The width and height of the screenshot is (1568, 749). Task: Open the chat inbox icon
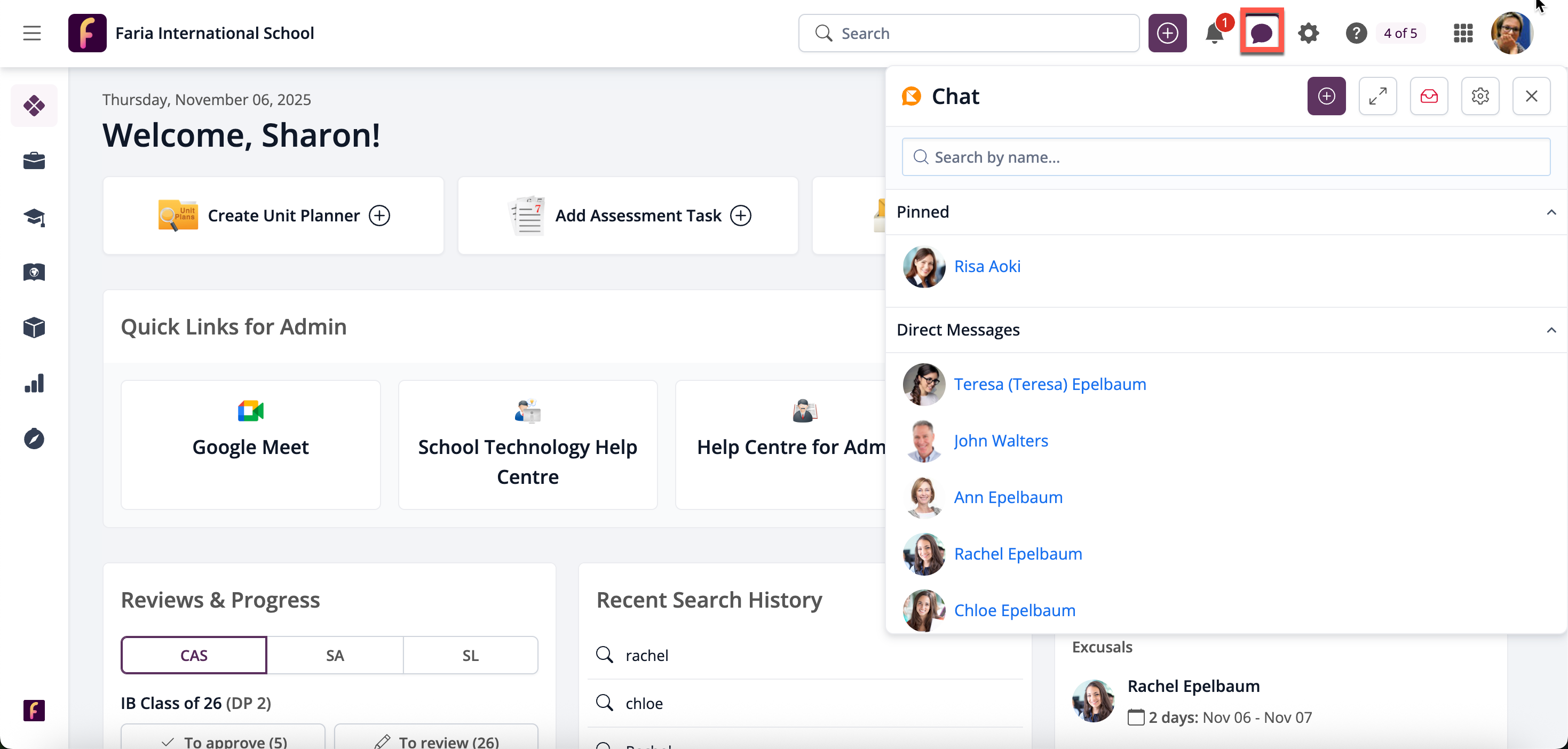point(1429,96)
